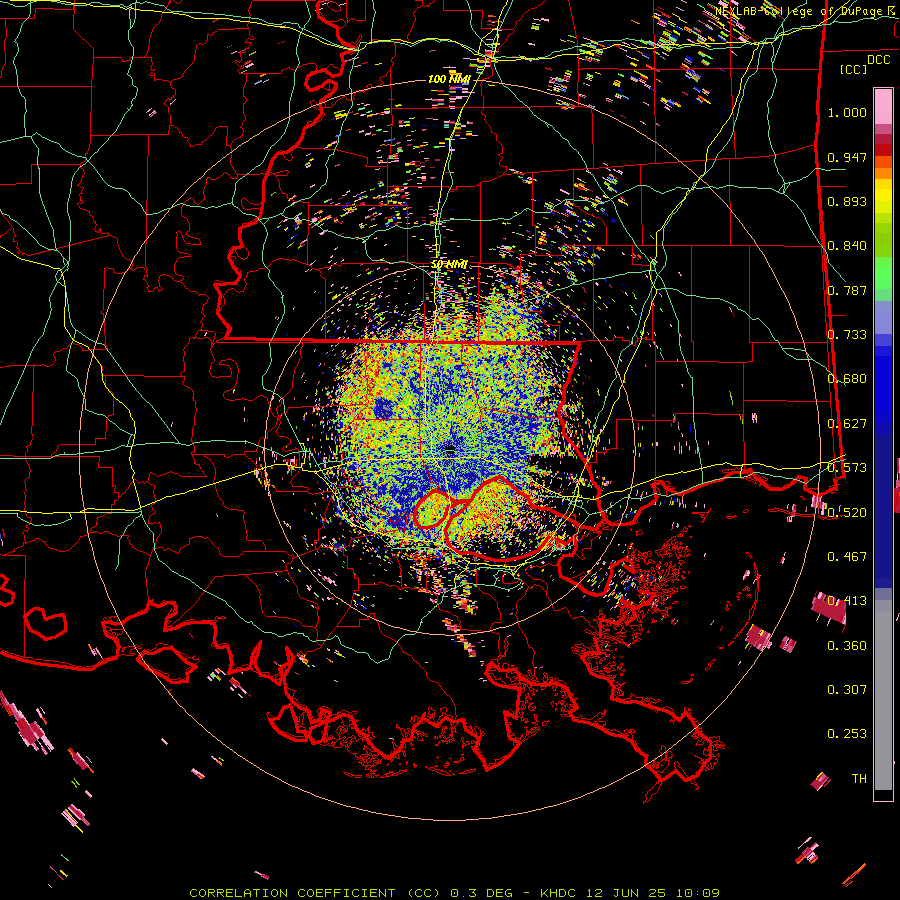Click the [CC] units label
900x900 pixels.
pyautogui.click(x=853, y=69)
